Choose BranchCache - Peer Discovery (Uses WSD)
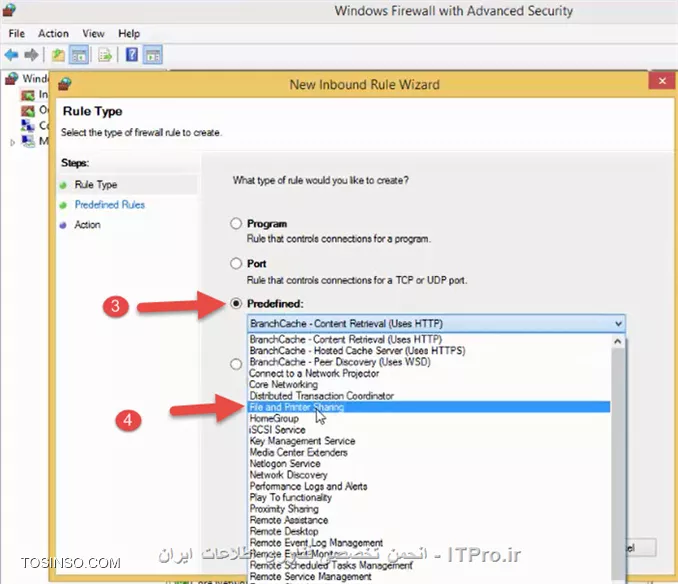Screen dimensions: 678x584 click(x=429, y=362)
